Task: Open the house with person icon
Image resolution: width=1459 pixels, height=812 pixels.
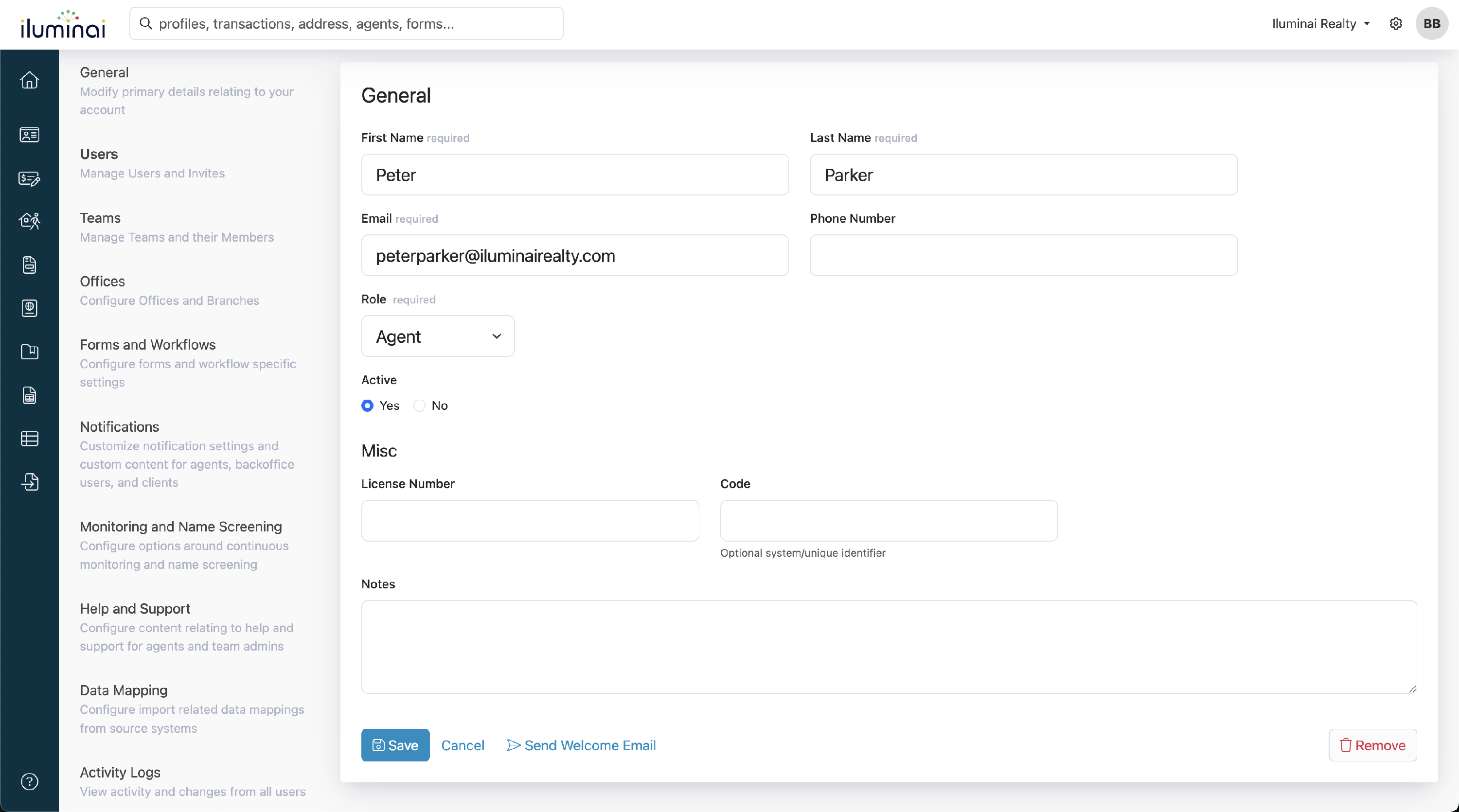Action: pos(30,221)
